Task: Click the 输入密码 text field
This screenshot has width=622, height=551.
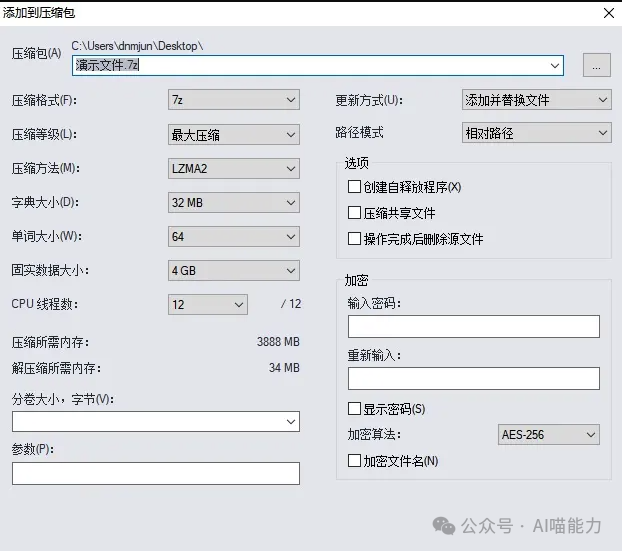Action: click(x=473, y=327)
